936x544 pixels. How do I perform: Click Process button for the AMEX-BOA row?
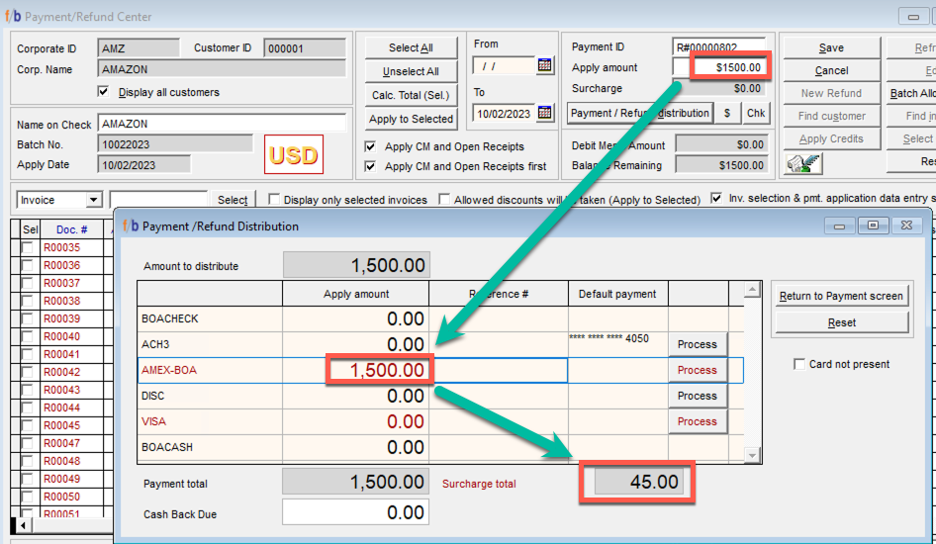coord(697,370)
